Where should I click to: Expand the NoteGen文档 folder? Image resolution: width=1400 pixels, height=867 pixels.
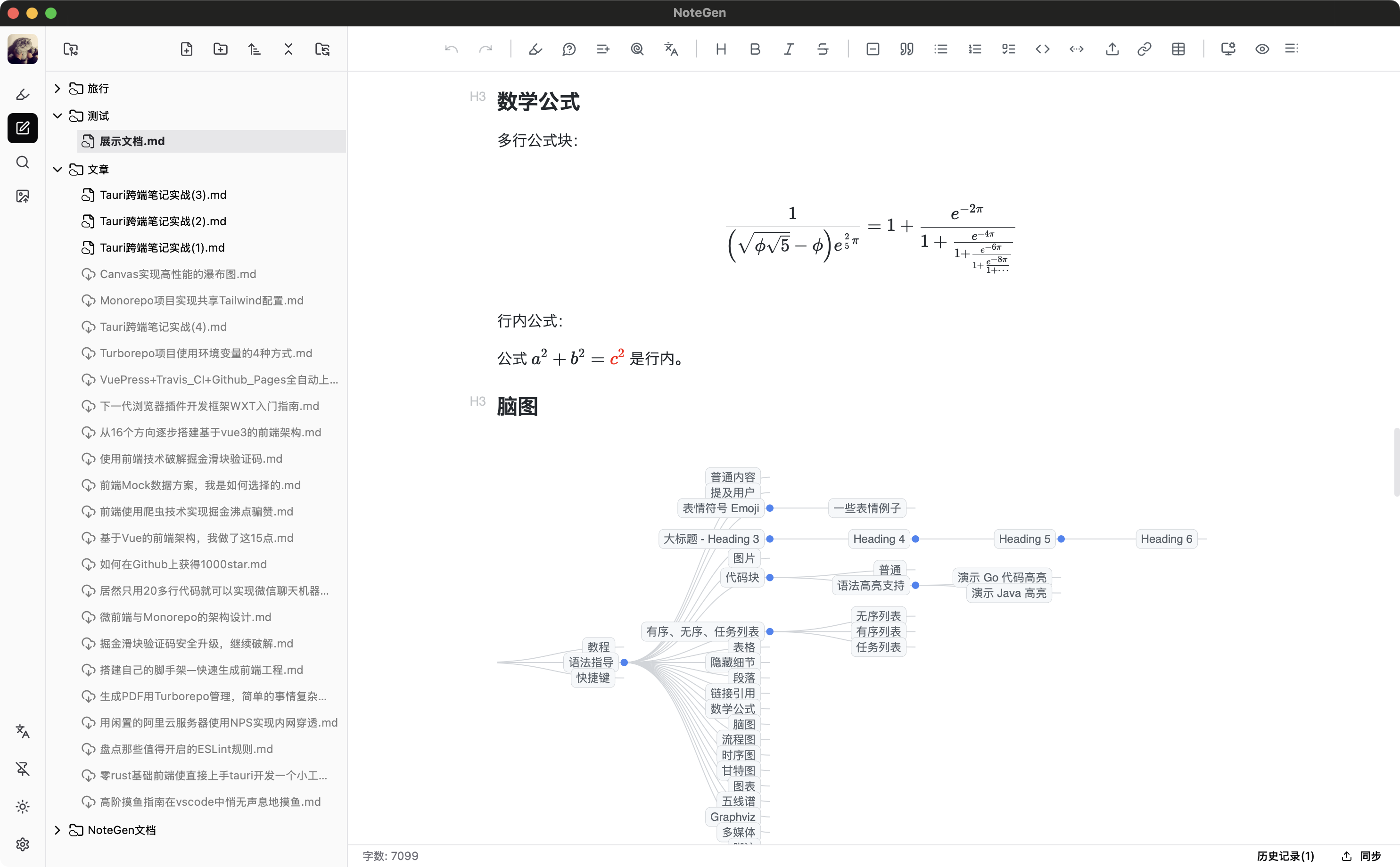point(58,830)
